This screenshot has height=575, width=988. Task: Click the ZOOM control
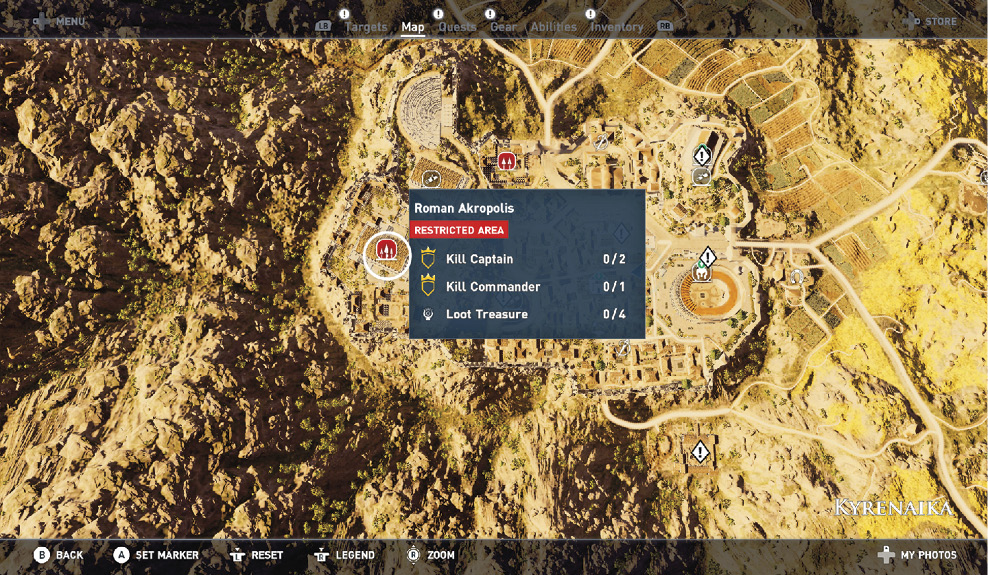(440, 555)
